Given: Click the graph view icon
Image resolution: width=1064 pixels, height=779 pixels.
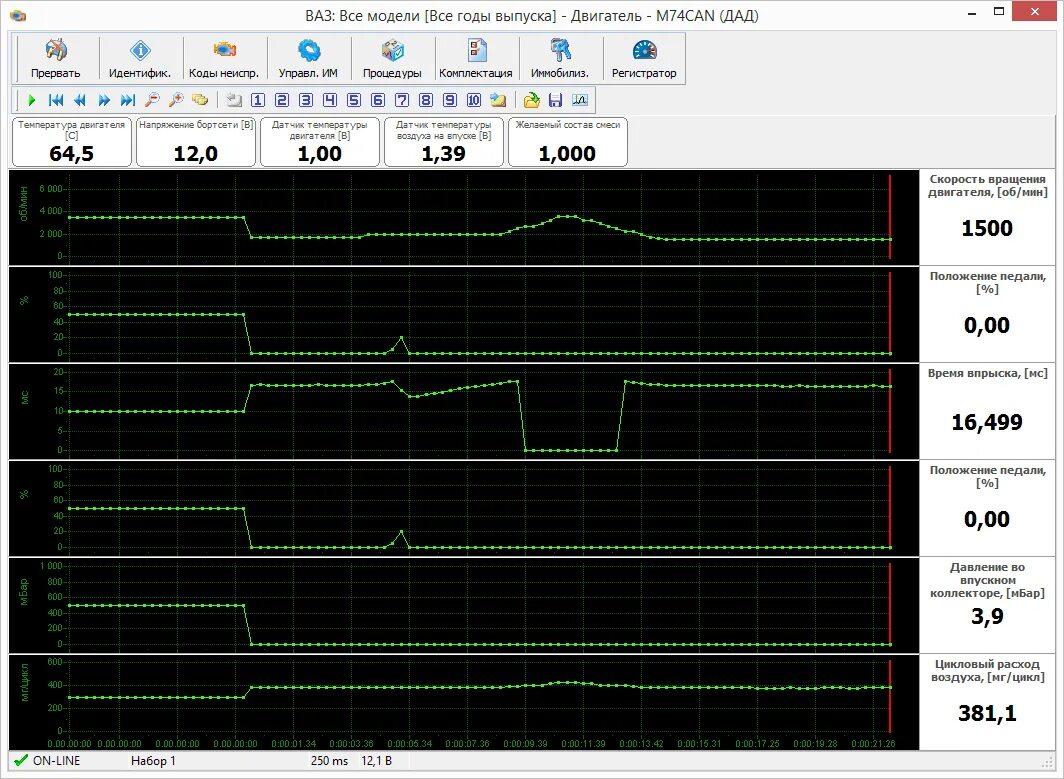Looking at the screenshot, I should (x=580, y=100).
